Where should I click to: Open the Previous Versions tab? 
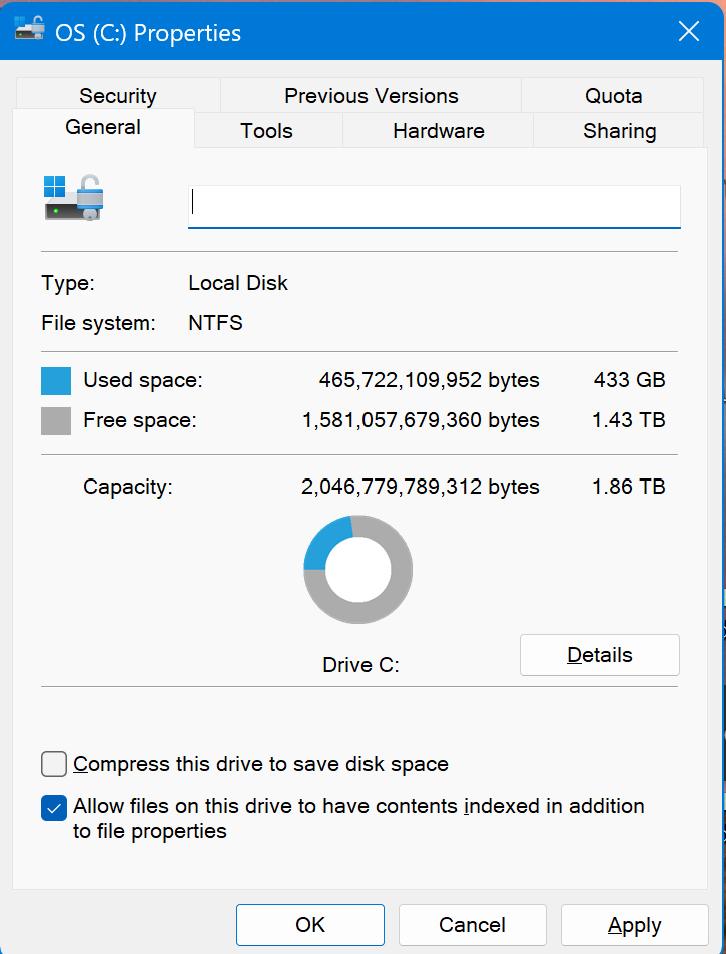[371, 96]
